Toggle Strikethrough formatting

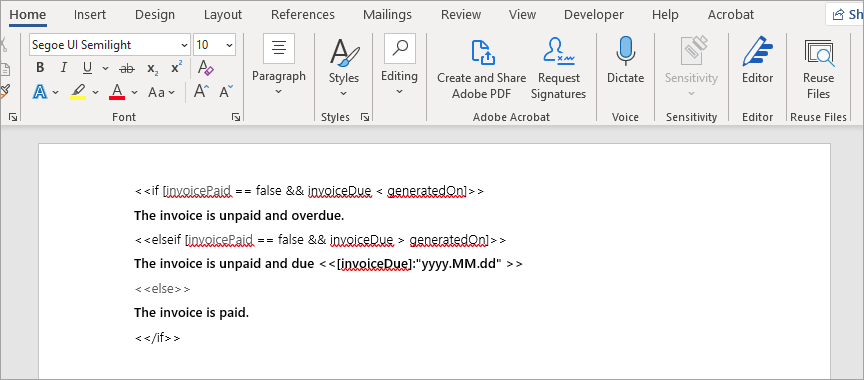(x=127, y=68)
